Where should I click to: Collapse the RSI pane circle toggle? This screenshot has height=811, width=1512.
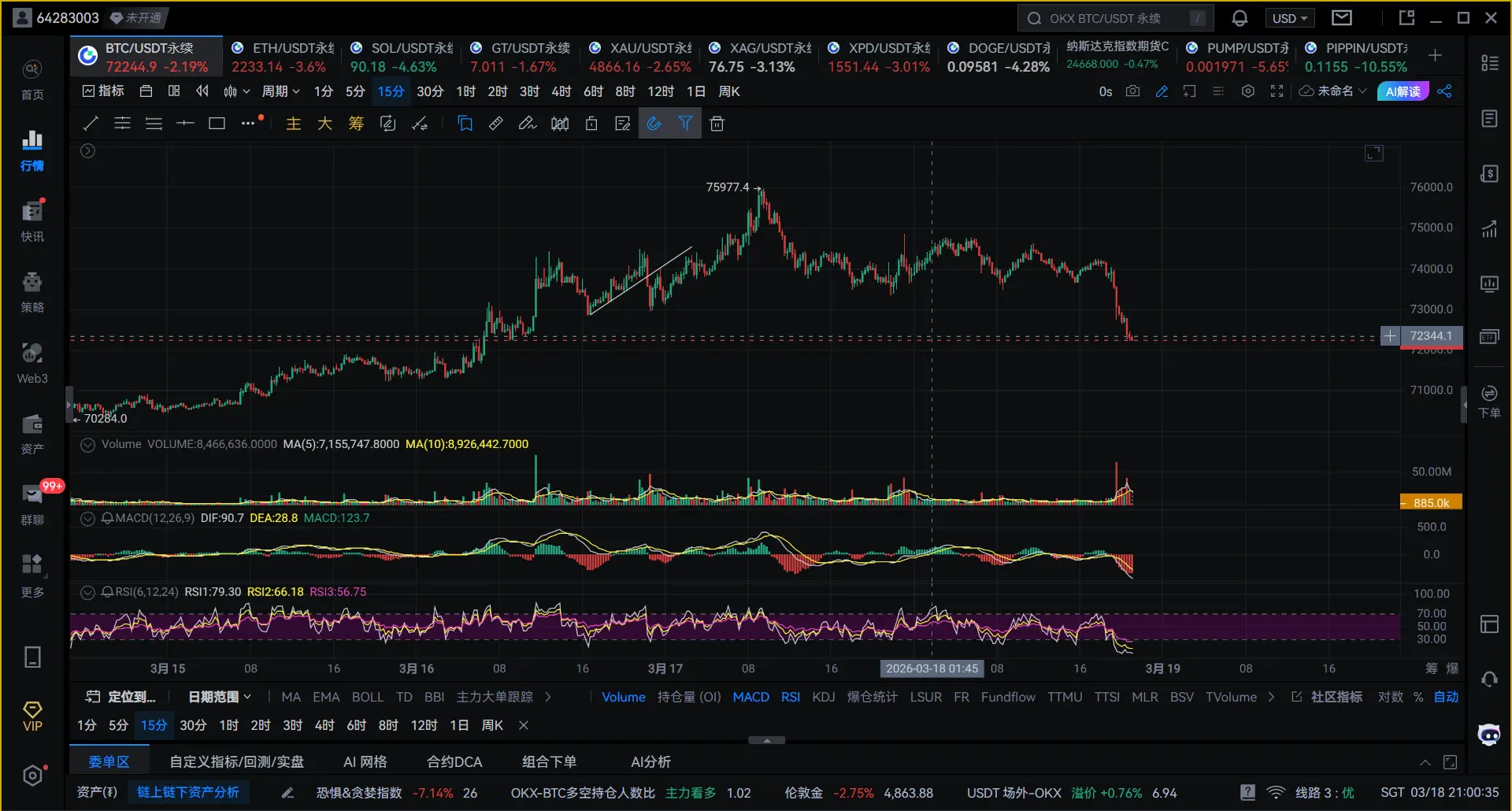coord(88,593)
